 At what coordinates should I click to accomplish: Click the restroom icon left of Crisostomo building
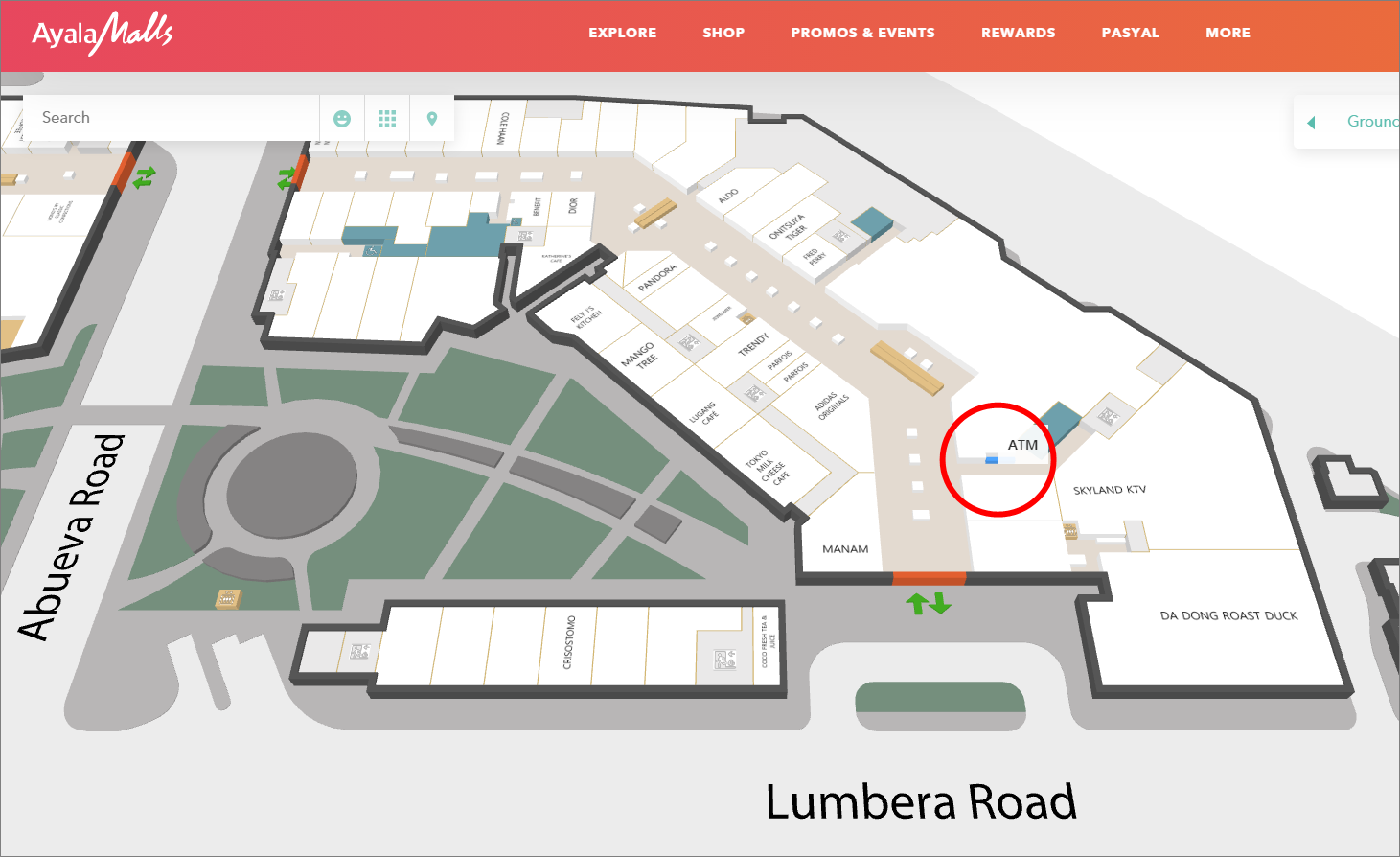(x=359, y=653)
